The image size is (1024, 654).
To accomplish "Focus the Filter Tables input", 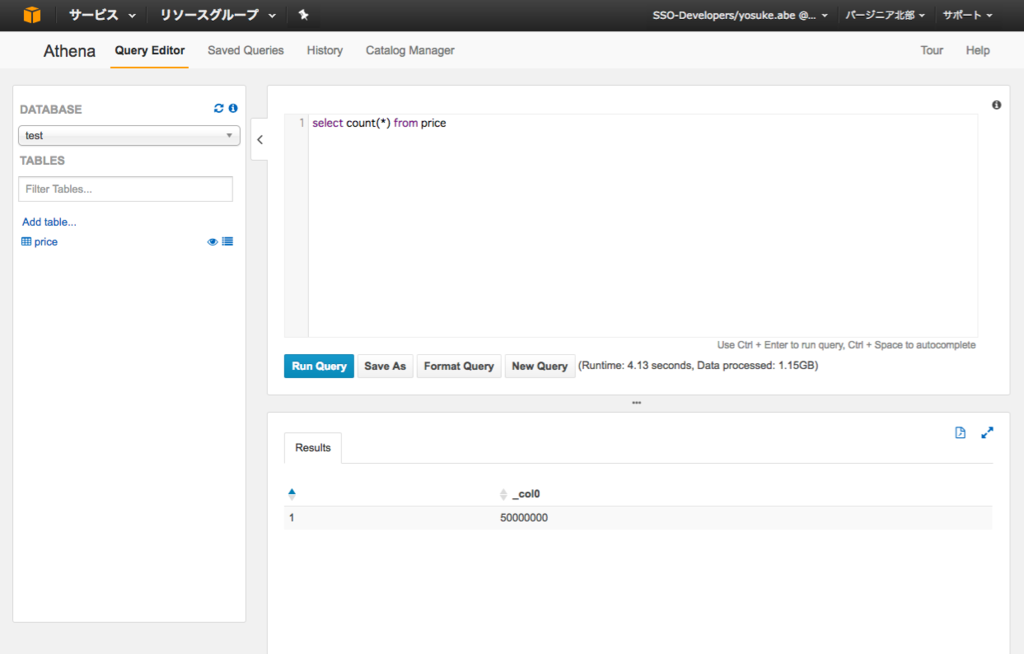I will [x=125, y=189].
